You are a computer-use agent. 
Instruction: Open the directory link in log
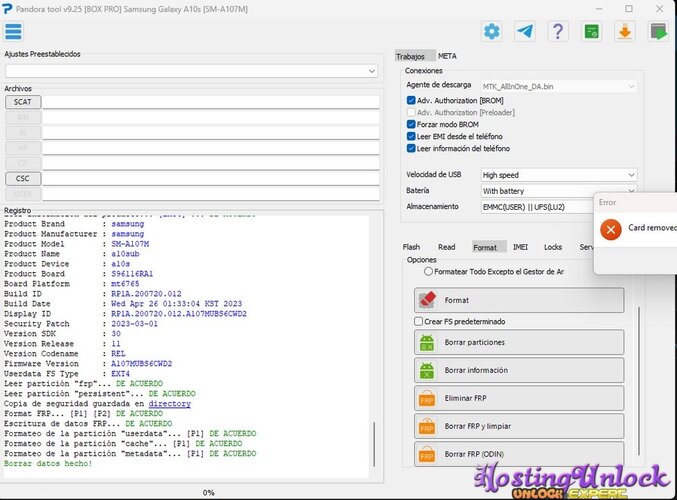coord(169,404)
